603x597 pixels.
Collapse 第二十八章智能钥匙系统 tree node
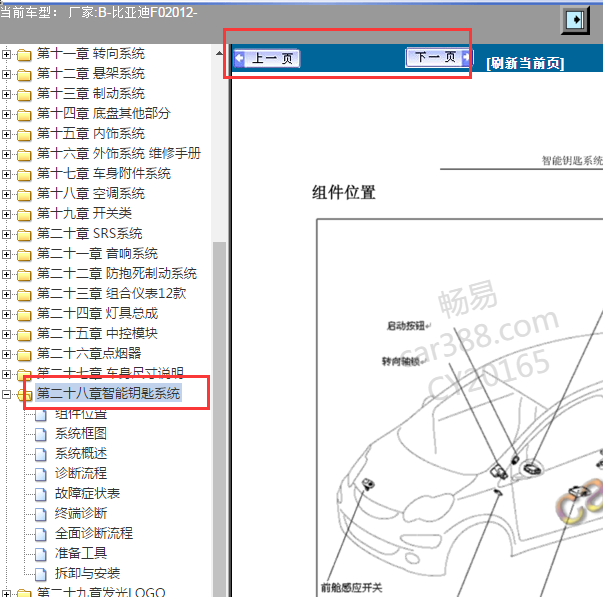pyautogui.click(x=7, y=394)
